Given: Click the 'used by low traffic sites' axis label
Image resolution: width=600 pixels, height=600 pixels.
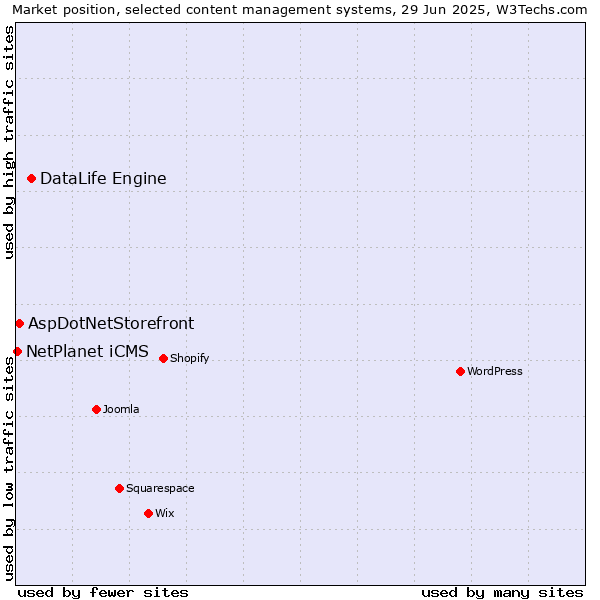Looking at the screenshot, I should point(8,469).
